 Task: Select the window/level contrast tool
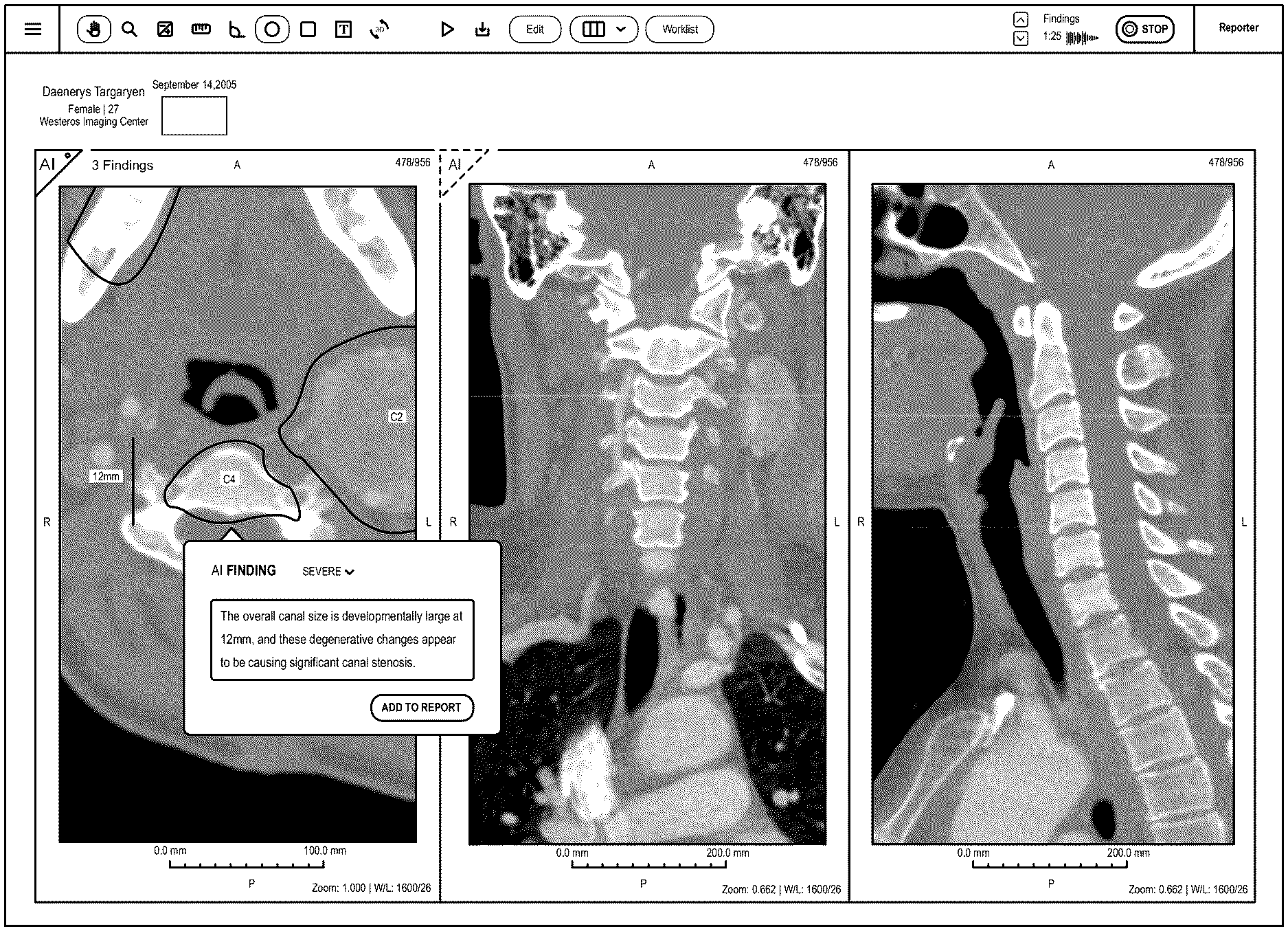165,30
